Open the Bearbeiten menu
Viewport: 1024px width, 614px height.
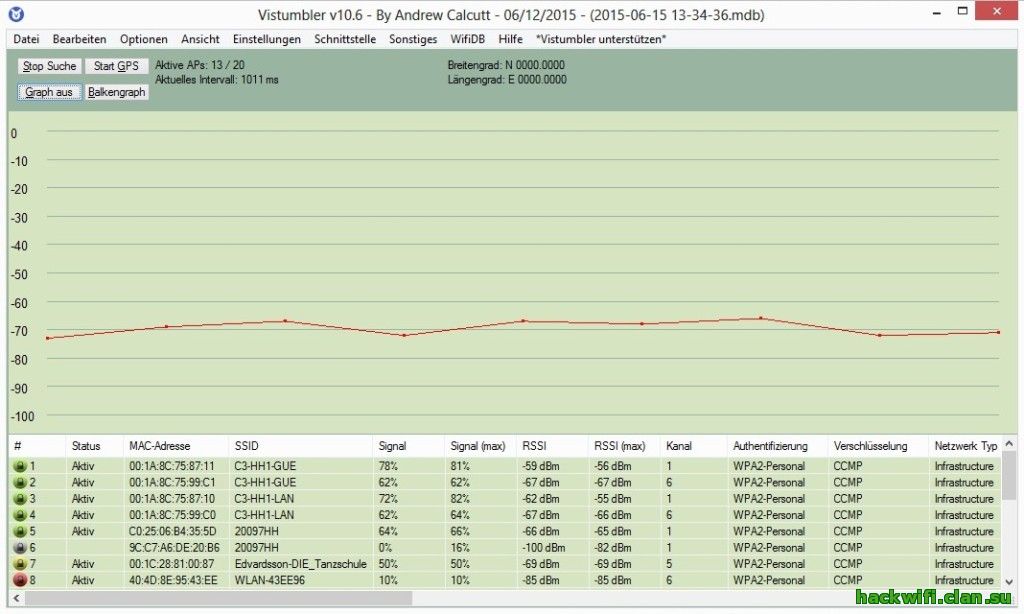[79, 39]
